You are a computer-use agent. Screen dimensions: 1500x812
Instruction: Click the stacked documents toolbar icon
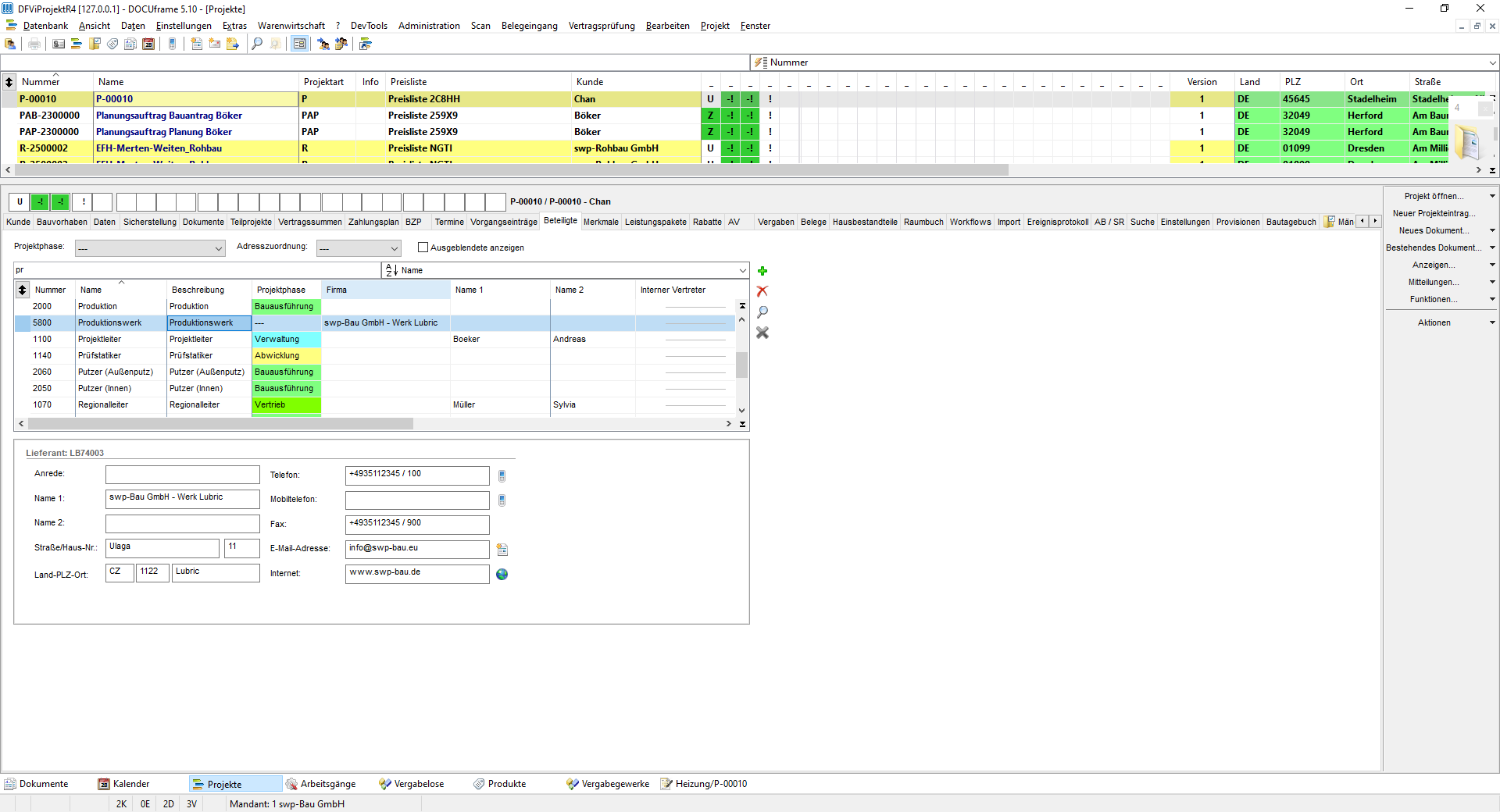pyautogui.click(x=130, y=44)
